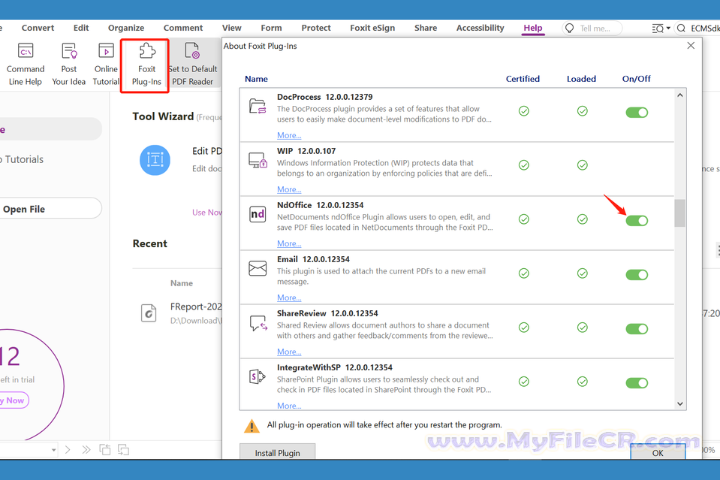
Task: Open More link for IntegrateWithSP
Action: coord(289,406)
